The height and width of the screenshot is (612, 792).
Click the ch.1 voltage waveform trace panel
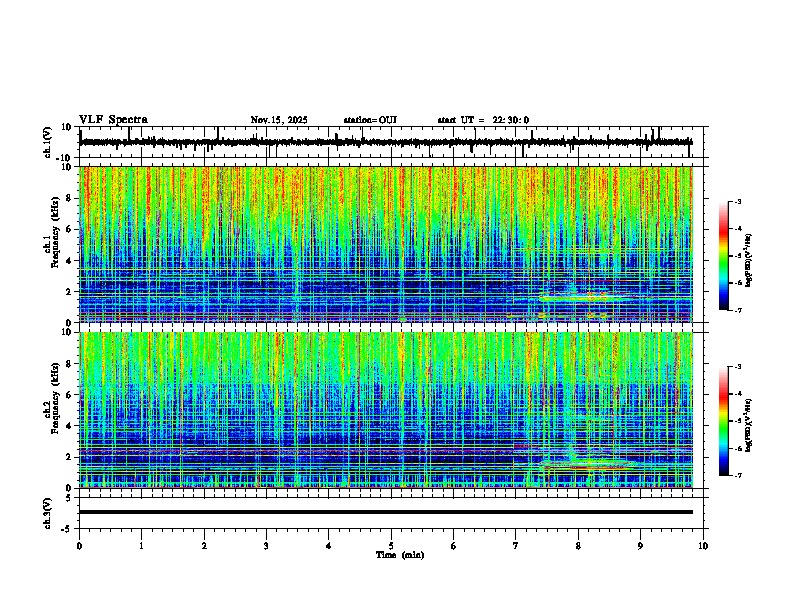click(390, 142)
